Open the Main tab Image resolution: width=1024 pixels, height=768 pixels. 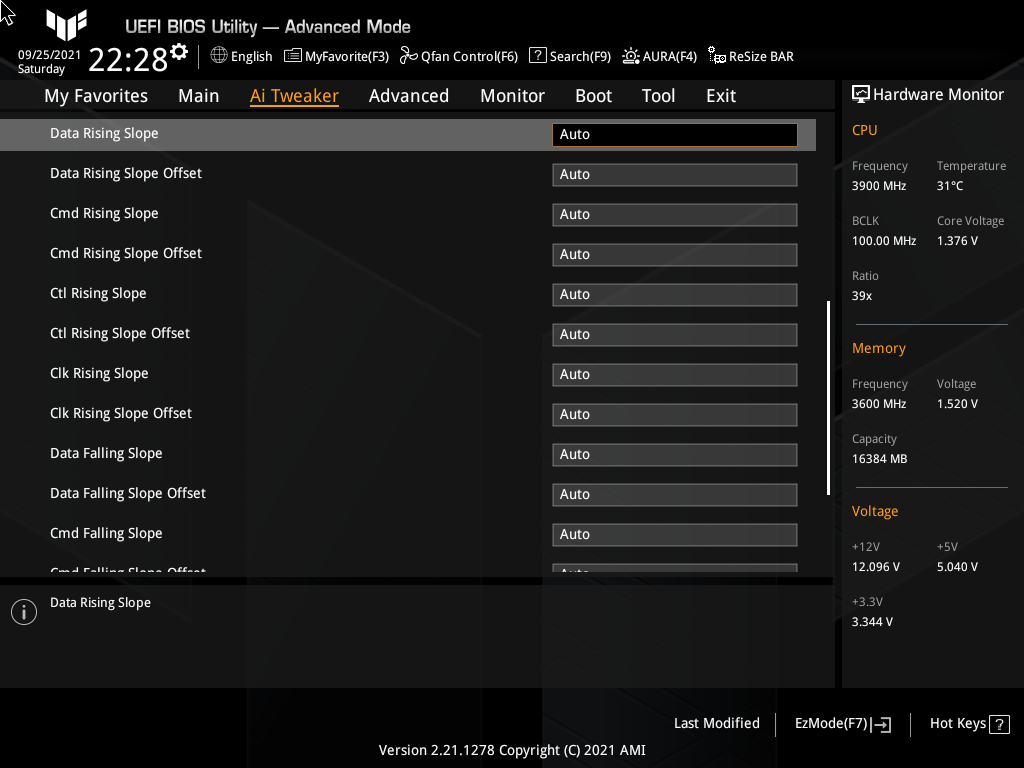199,96
